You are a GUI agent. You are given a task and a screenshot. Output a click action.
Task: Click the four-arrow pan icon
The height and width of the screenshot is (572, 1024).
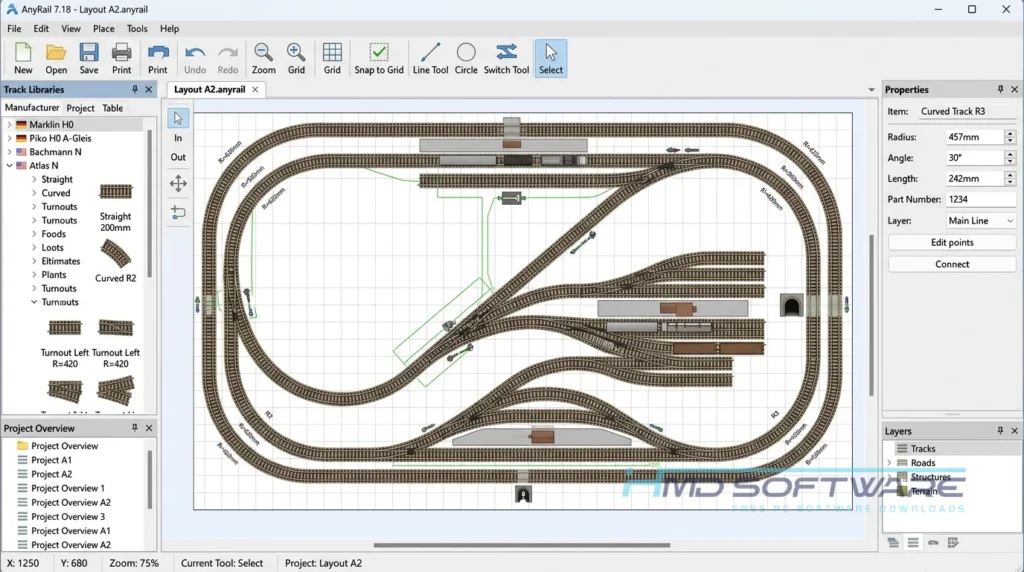[x=178, y=183]
